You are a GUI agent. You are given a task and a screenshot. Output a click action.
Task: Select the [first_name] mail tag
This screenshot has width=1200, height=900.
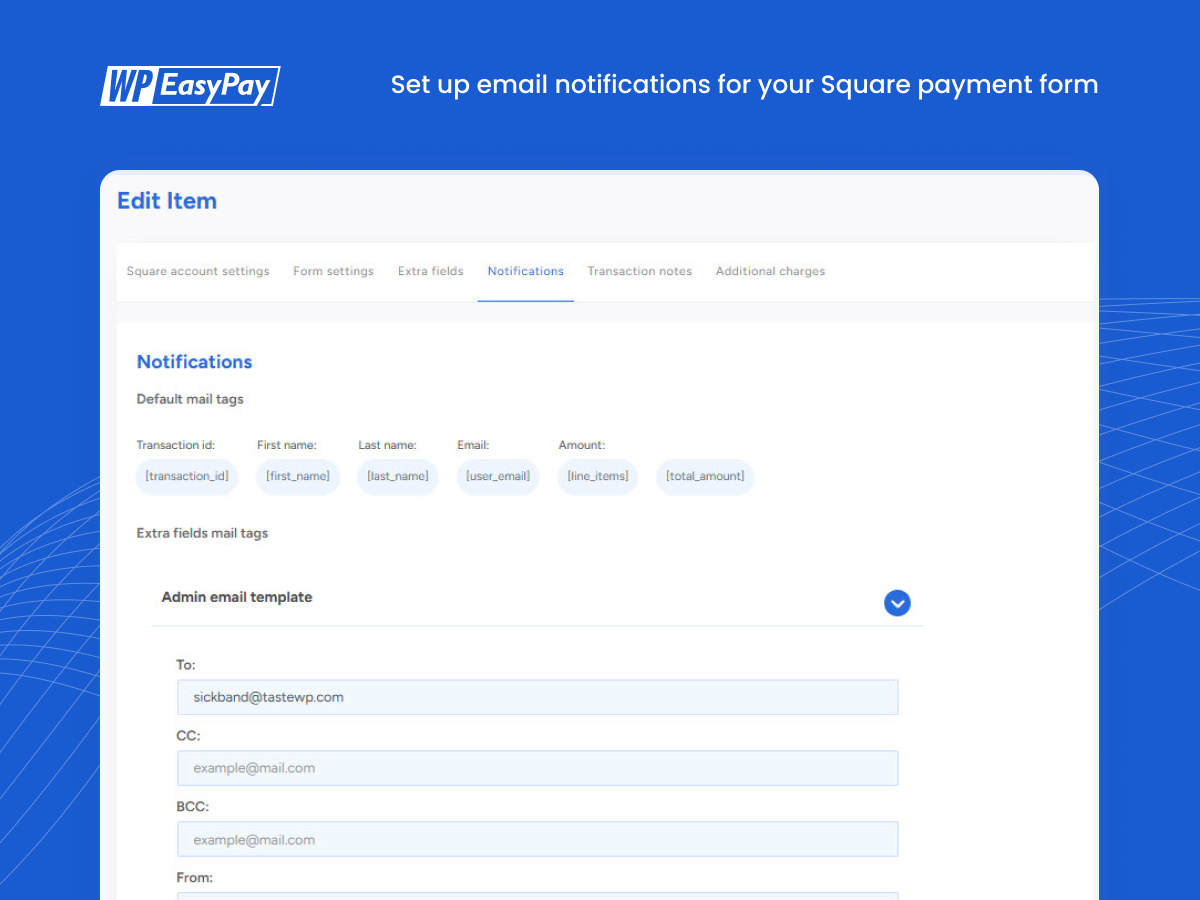coord(298,477)
